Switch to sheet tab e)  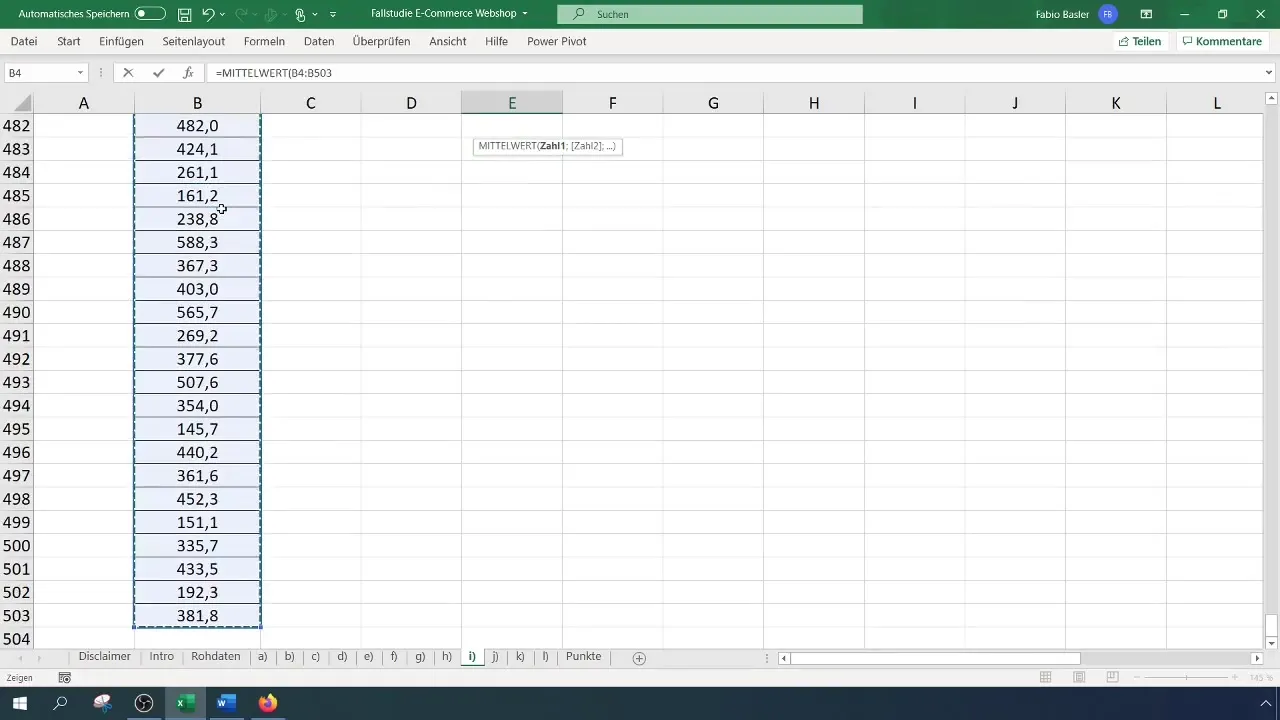click(368, 657)
